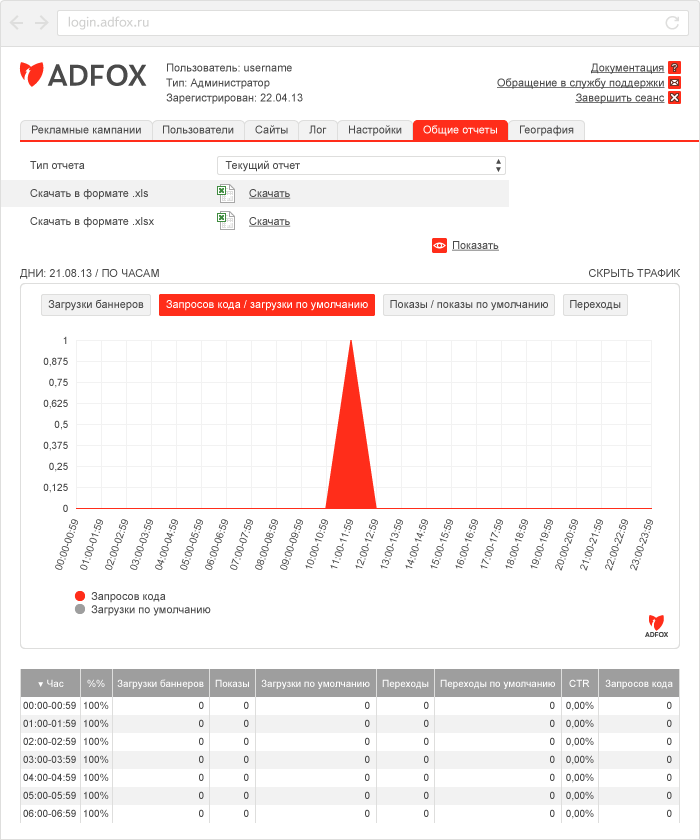Click the ADFOX logo in the header

(83, 75)
